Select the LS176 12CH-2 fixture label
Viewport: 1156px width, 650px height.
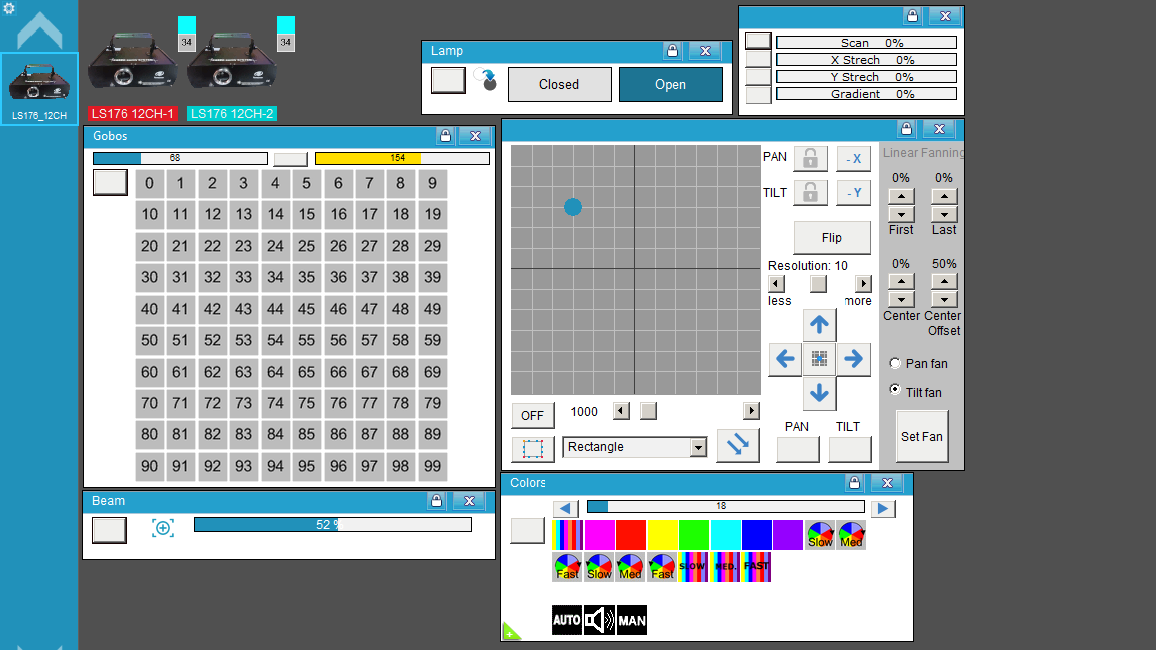(x=231, y=113)
